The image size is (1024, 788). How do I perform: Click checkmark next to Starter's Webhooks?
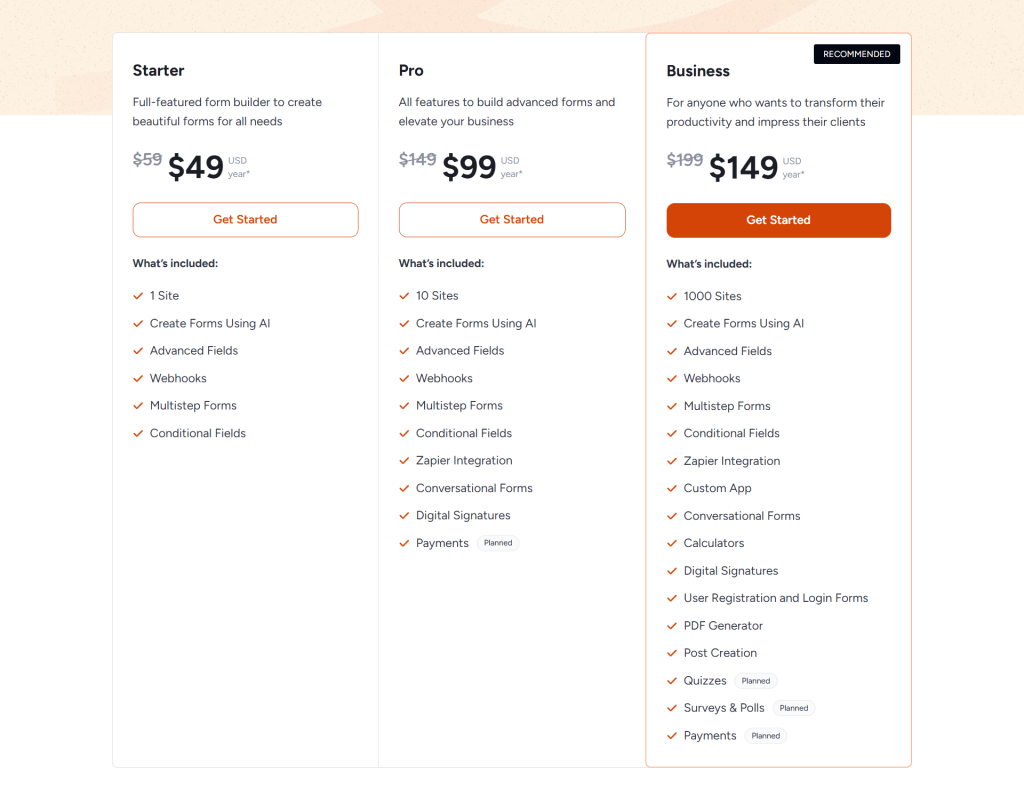tap(138, 379)
